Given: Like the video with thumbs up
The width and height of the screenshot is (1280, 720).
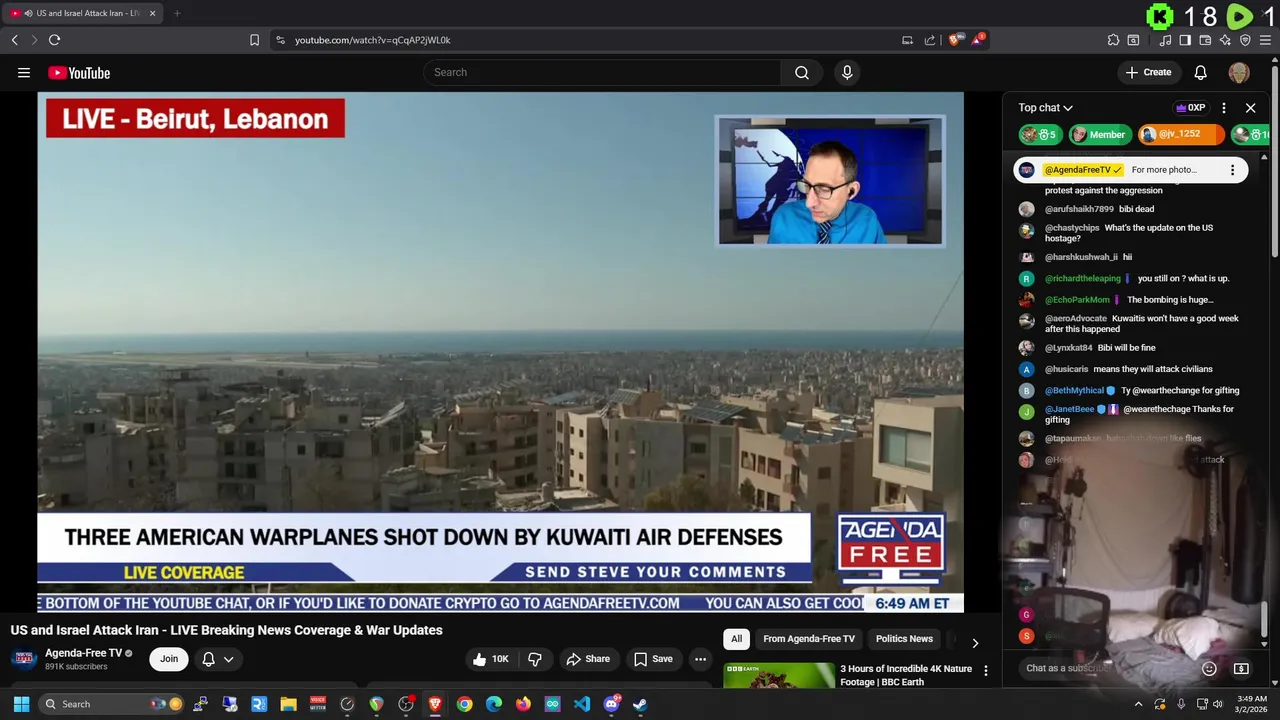Looking at the screenshot, I should [491, 659].
